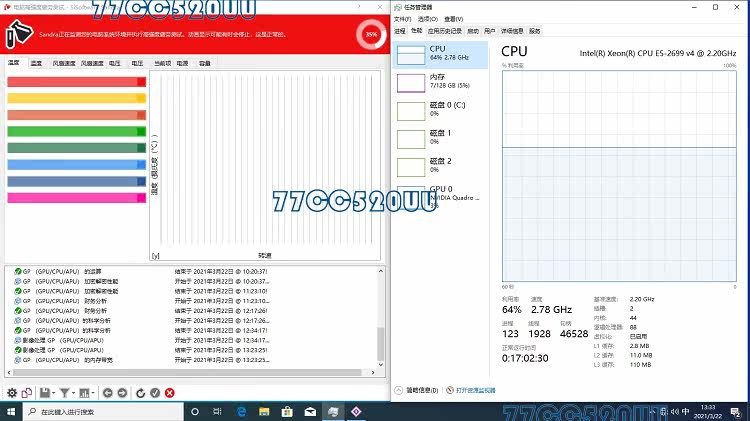This screenshot has height=421, width=750.
Task: Open the chart icon's dropdown arrow
Action: (x=93, y=393)
